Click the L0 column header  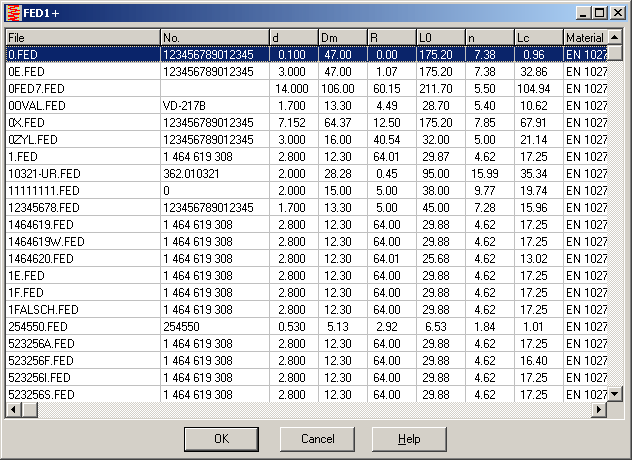[439, 37]
